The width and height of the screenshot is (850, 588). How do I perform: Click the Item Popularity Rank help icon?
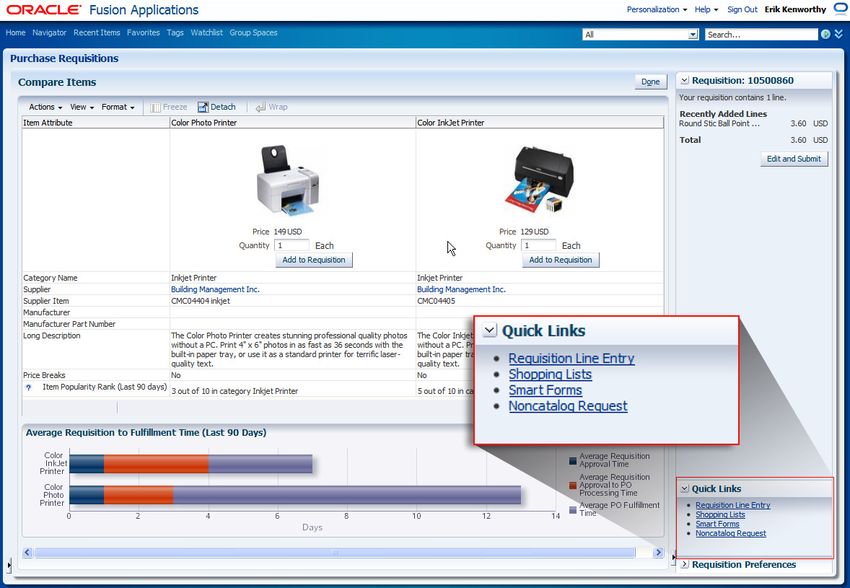tap(28, 387)
